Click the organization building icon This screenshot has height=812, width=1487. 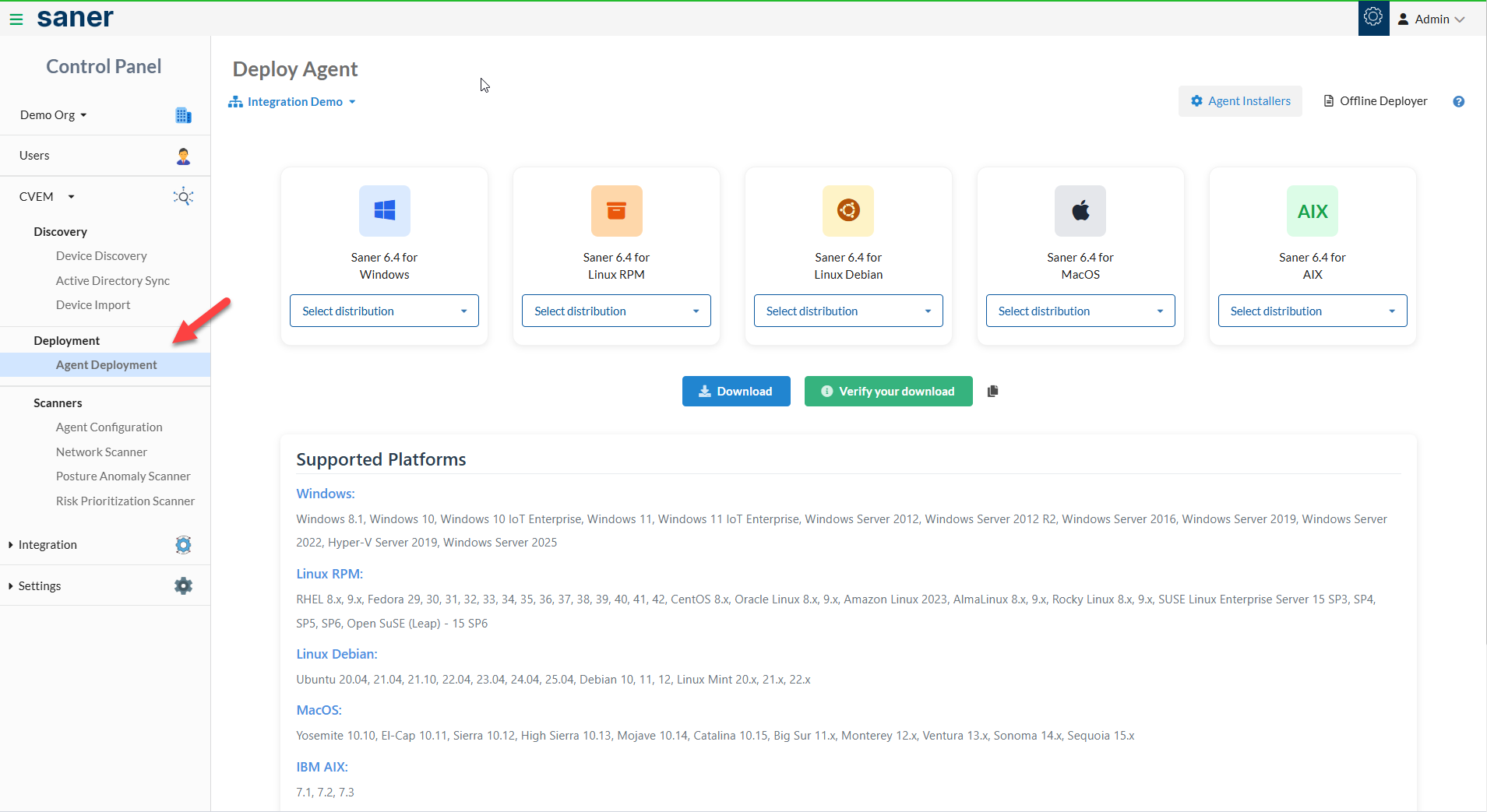[184, 115]
